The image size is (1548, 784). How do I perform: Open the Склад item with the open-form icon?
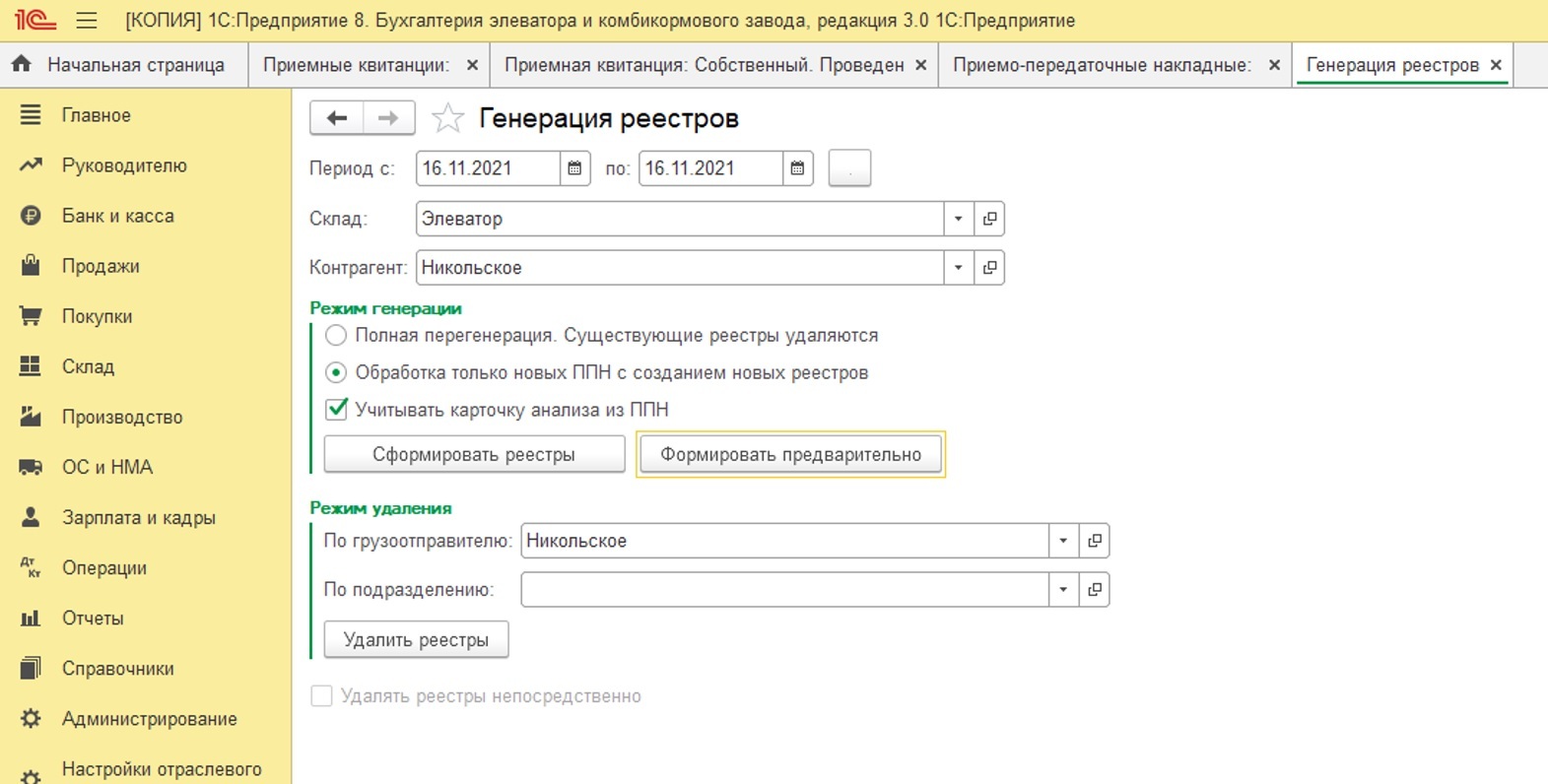[989, 219]
